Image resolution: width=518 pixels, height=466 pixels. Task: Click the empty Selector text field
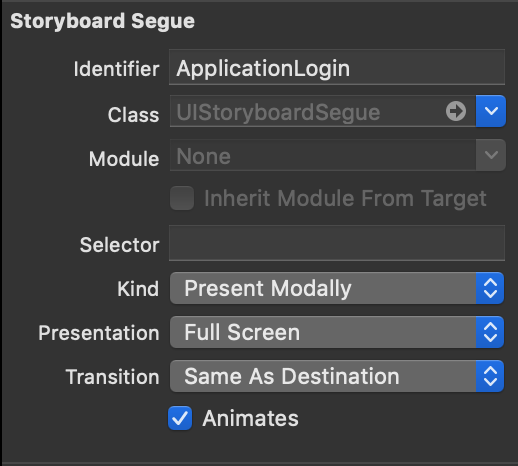point(337,243)
